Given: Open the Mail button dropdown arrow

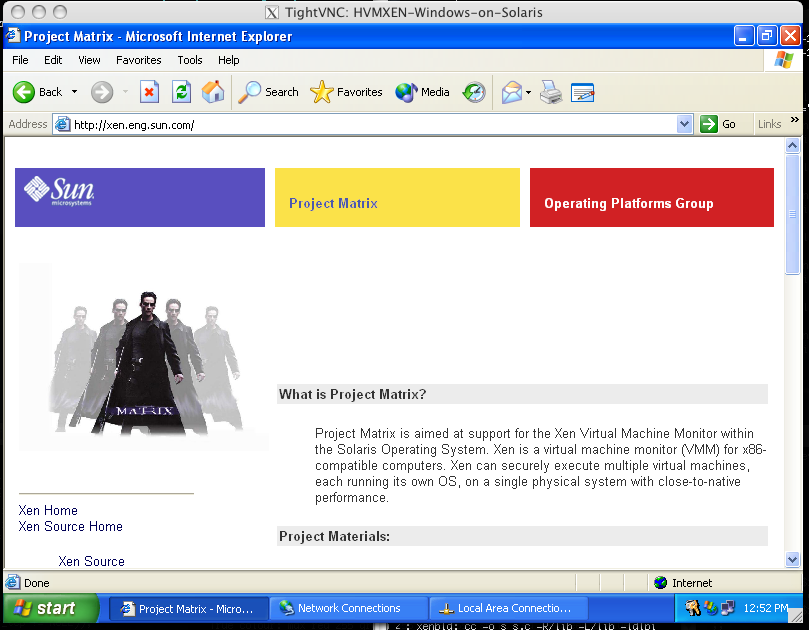Looking at the screenshot, I should (529, 92).
